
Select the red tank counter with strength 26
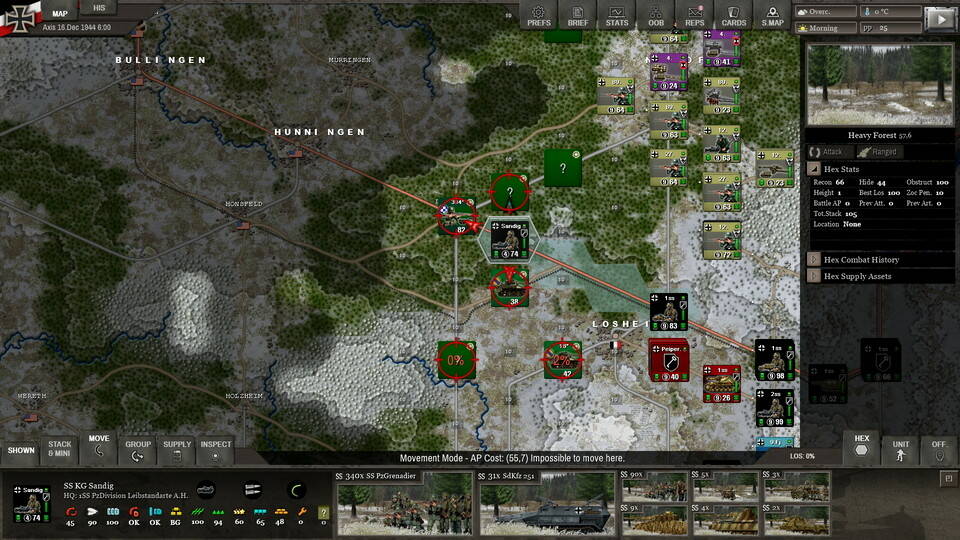721,384
